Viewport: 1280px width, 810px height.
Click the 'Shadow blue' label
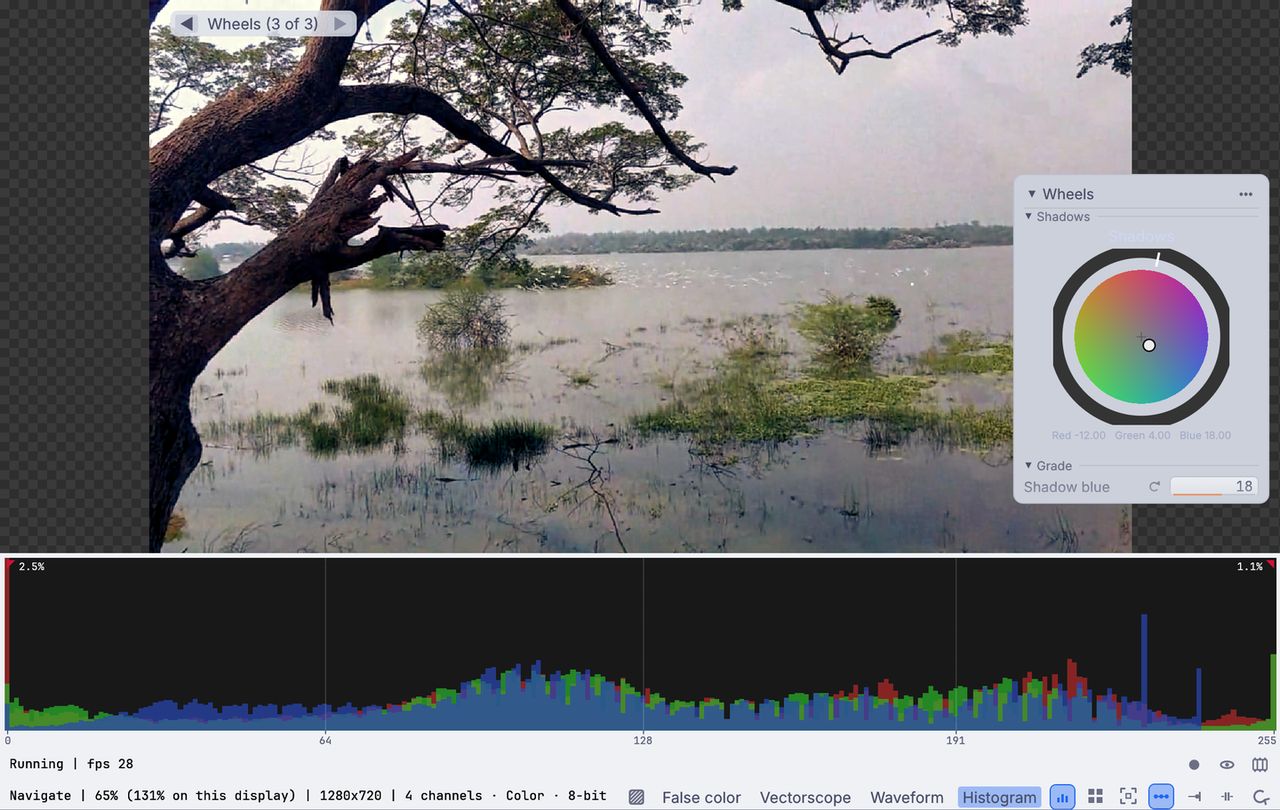pyautogui.click(x=1066, y=487)
